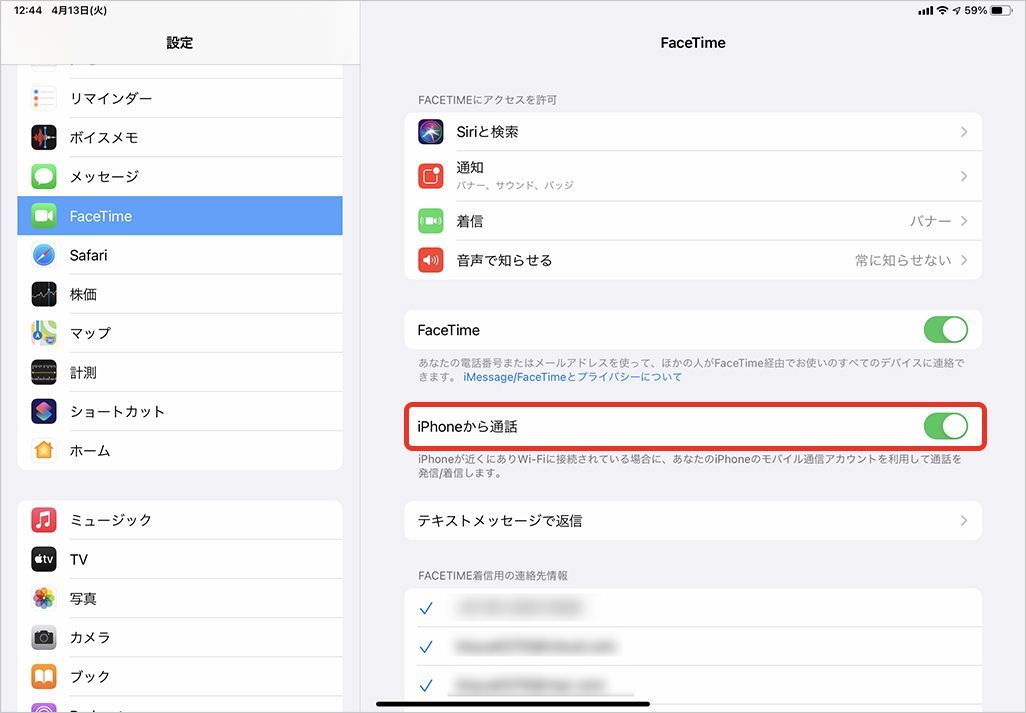Open テキストメッセージで返信 row
Viewport: 1026px width, 713px height.
coord(693,521)
